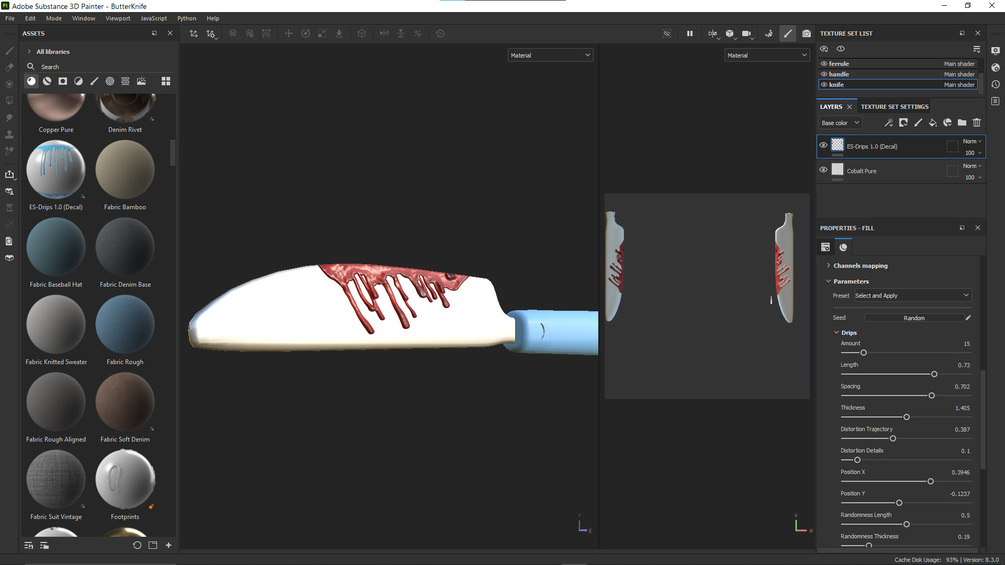This screenshot has height=565, width=1005.
Task: Click the Thickness slider handle
Action: pyautogui.click(x=906, y=417)
